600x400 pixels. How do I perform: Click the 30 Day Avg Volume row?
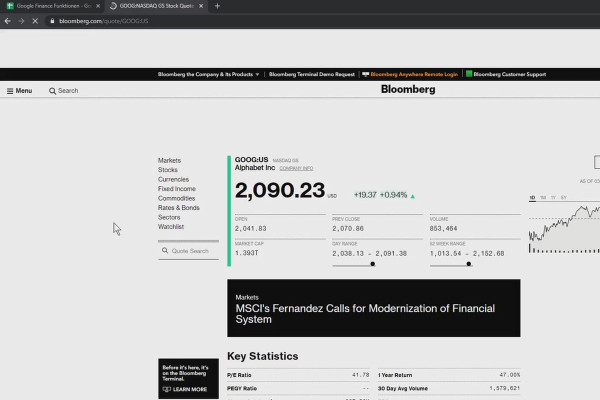[449, 388]
